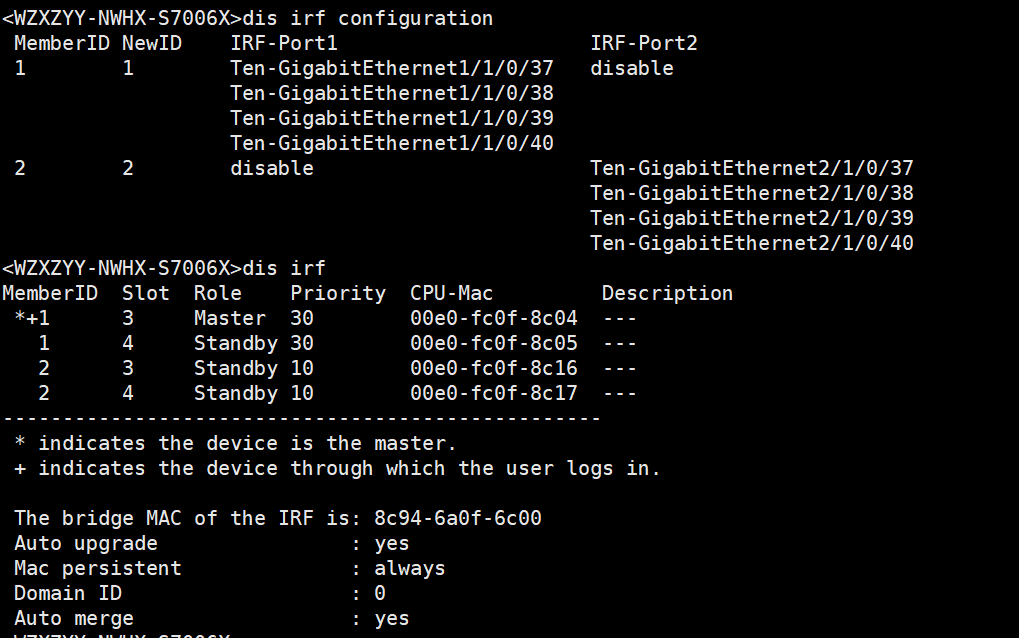The width and height of the screenshot is (1019, 638).
Task: Click the MAC address 00e0-fc0f-8c04
Action: [493, 318]
